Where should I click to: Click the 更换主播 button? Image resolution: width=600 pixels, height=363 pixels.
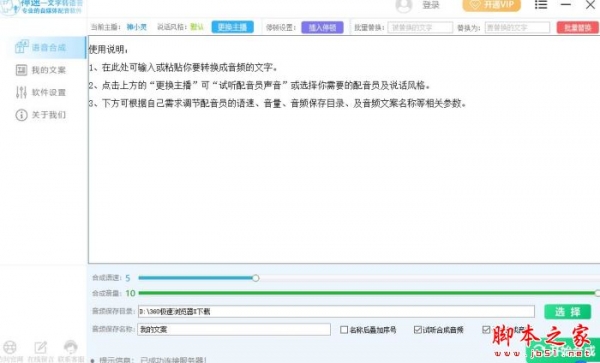pos(232,27)
